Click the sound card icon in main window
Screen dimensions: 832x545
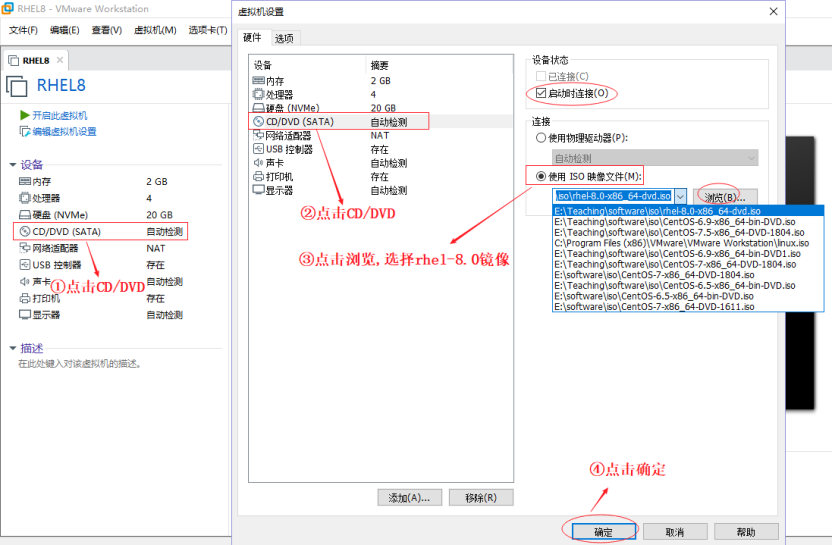(x=24, y=281)
